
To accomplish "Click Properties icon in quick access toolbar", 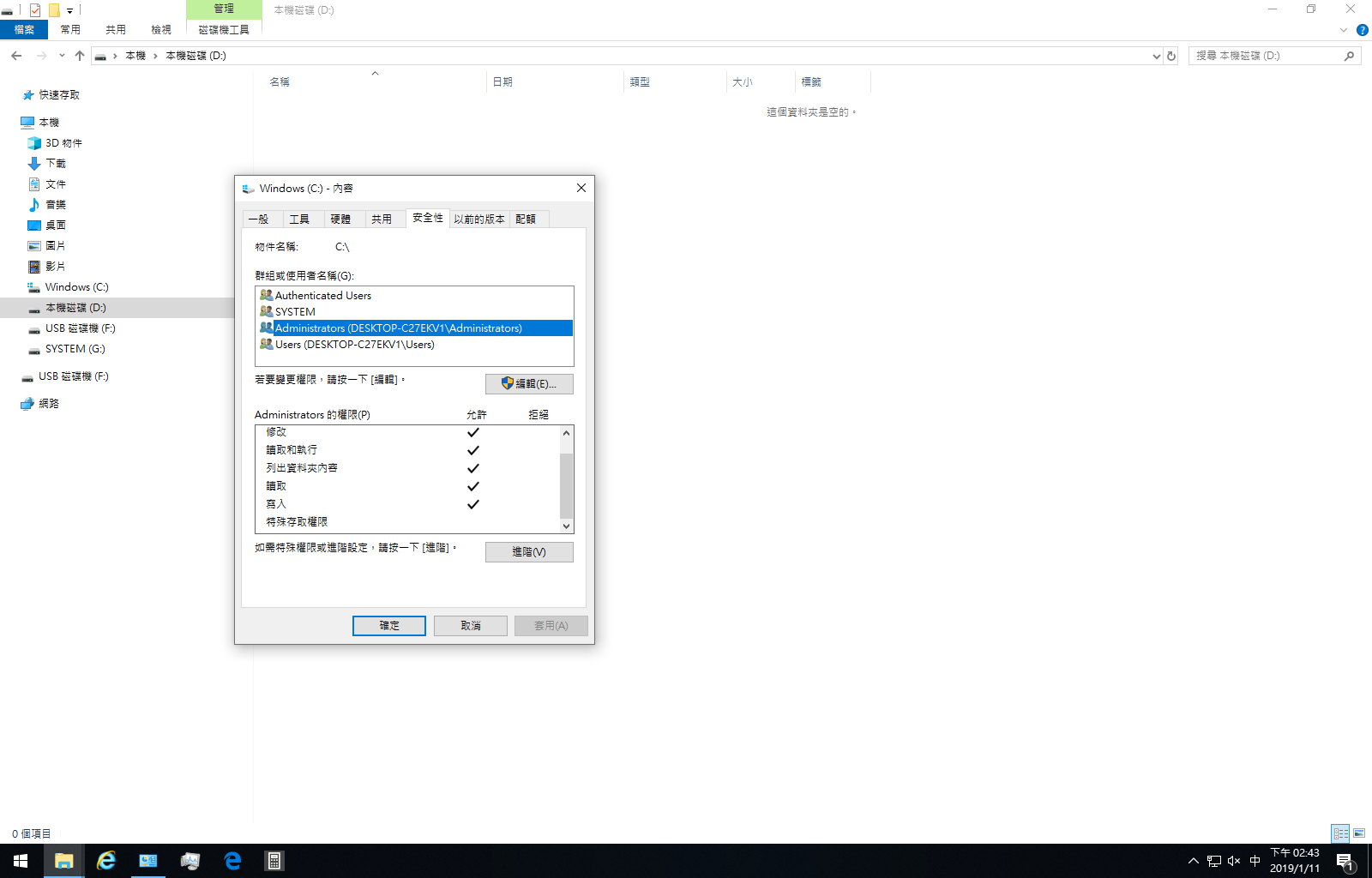I will 35,10.
